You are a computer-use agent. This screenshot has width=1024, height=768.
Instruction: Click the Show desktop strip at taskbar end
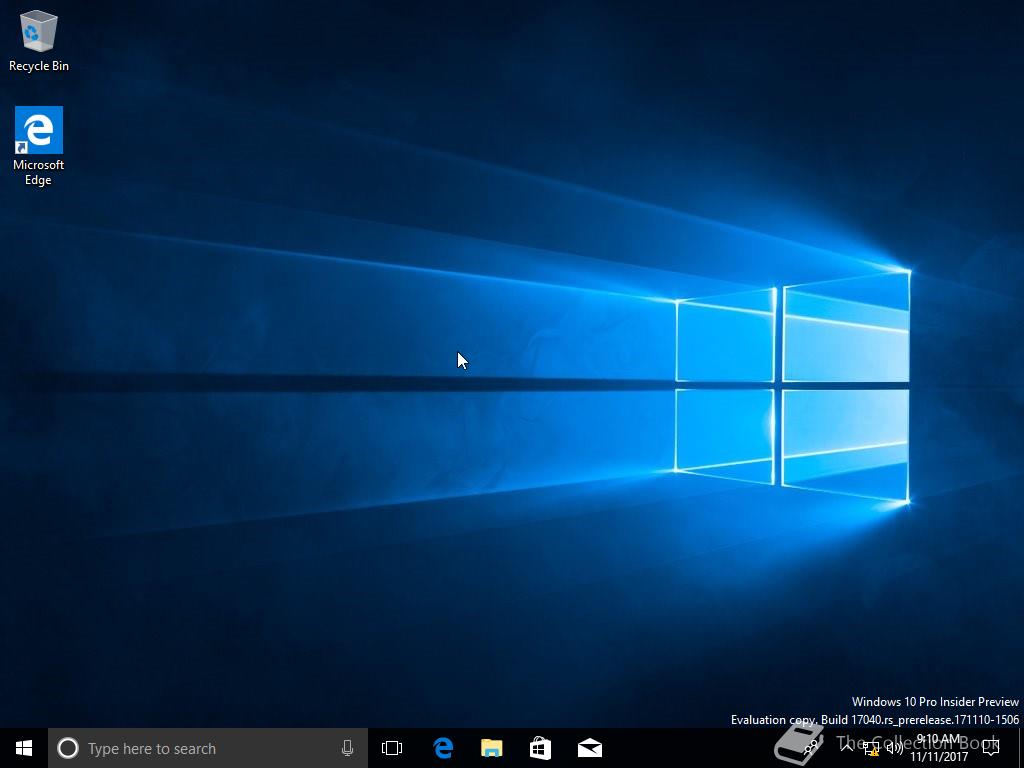pyautogui.click(x=1021, y=748)
